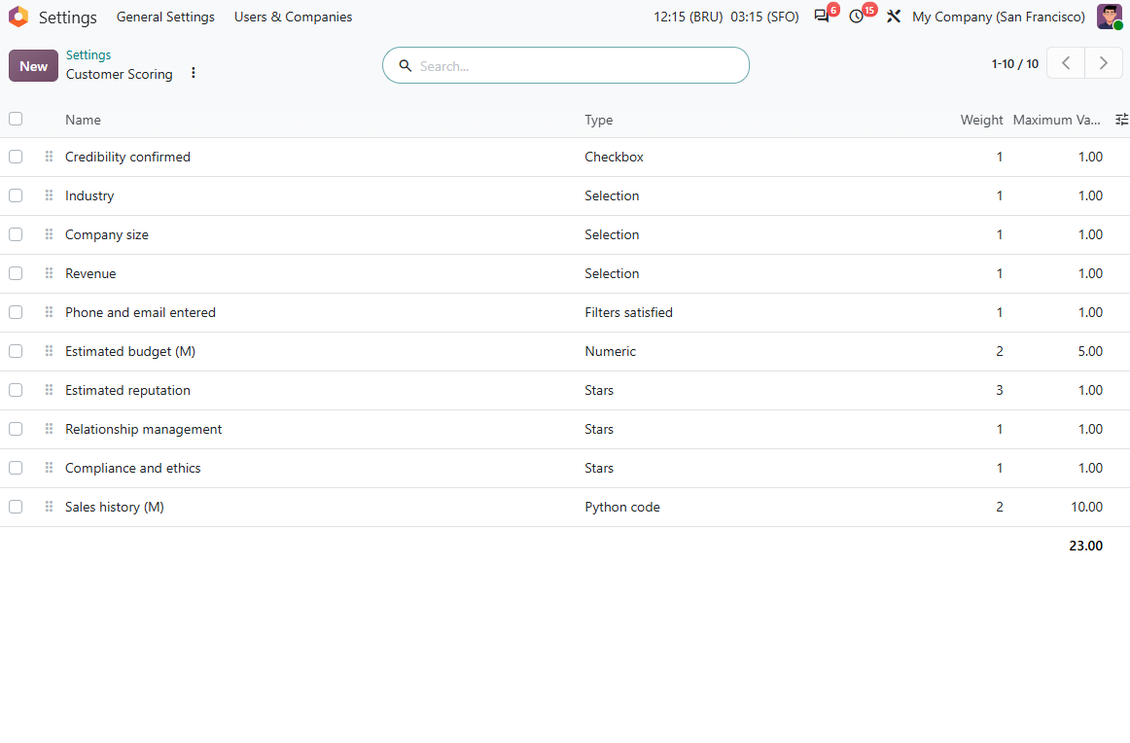
Task: Click the 1-10 / 10 pager counter
Action: coord(1015,63)
